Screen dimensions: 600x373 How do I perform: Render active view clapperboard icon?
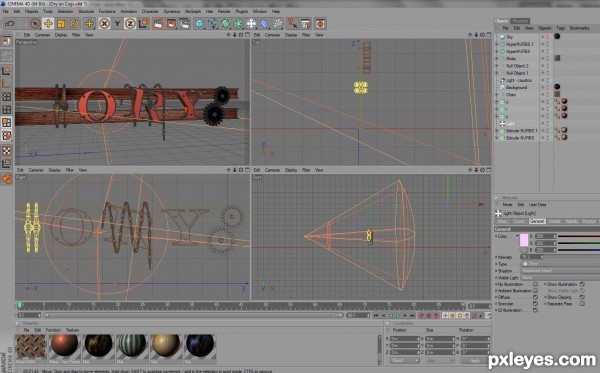click(158, 24)
